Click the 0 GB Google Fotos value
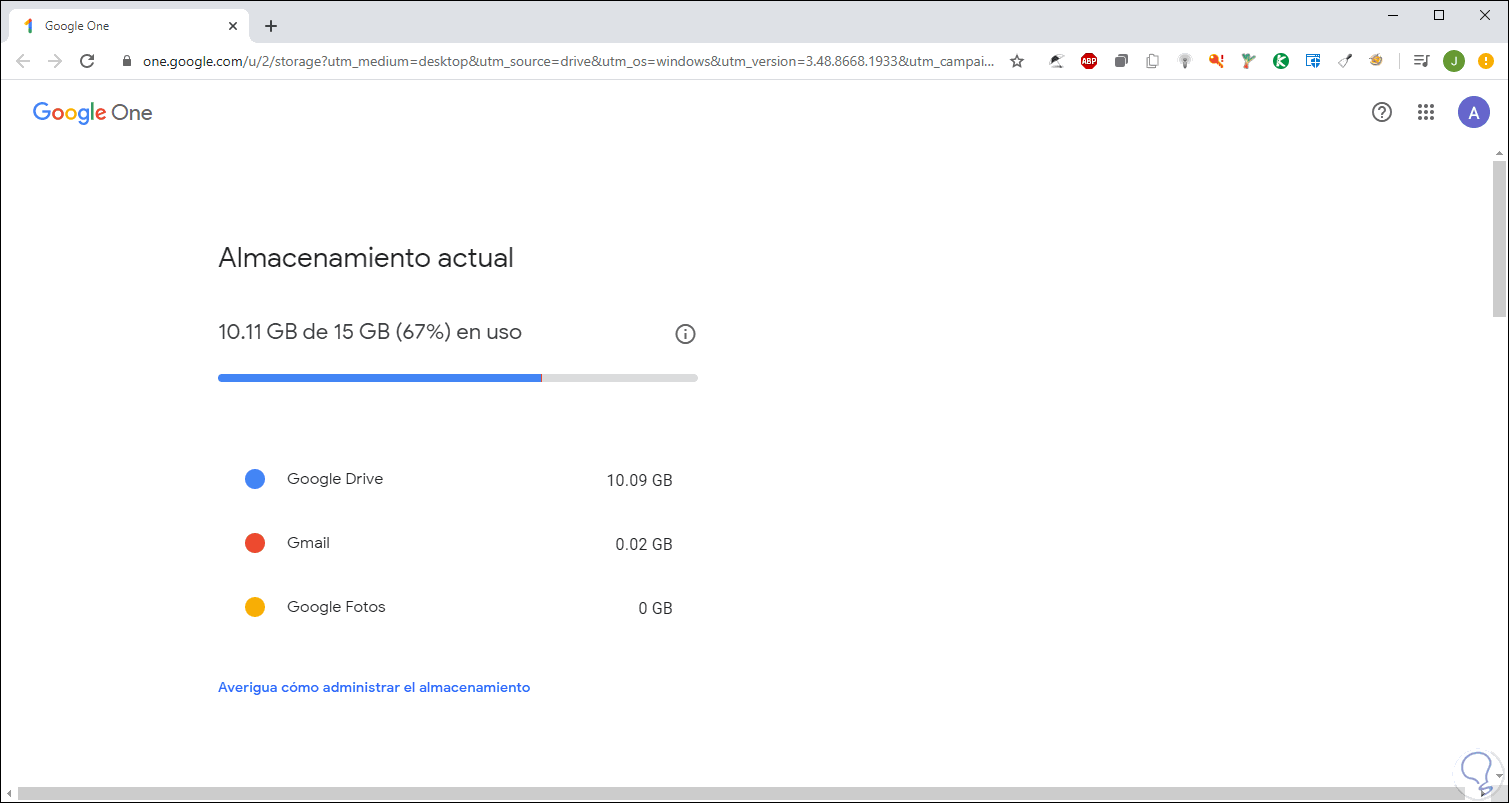This screenshot has width=1509, height=803. click(656, 608)
